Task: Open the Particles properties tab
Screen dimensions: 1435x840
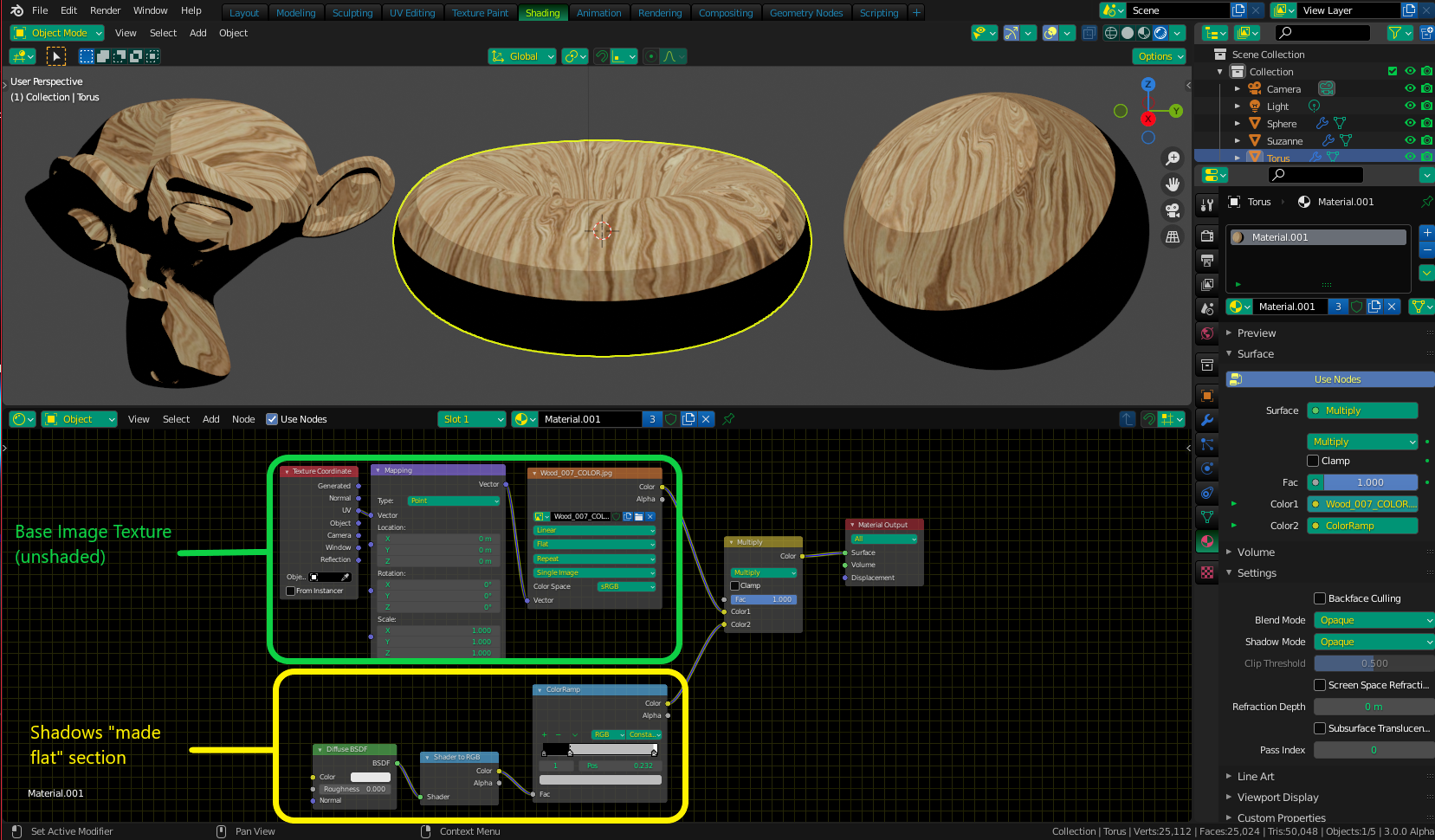Action: tap(1207, 444)
